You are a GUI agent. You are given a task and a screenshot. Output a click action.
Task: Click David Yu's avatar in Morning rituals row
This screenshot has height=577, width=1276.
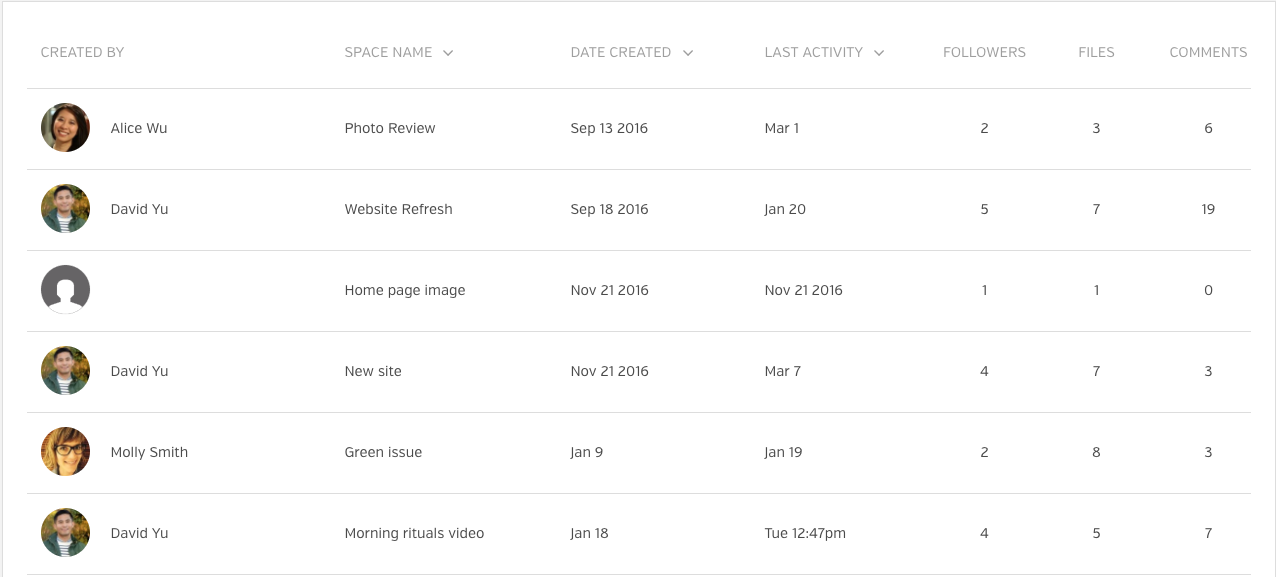65,533
